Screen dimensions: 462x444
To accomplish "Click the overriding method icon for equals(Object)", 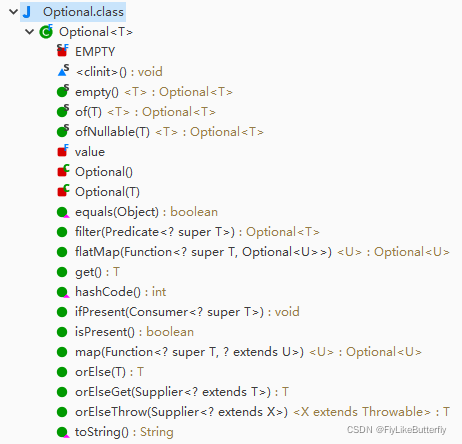I will click(63, 212).
